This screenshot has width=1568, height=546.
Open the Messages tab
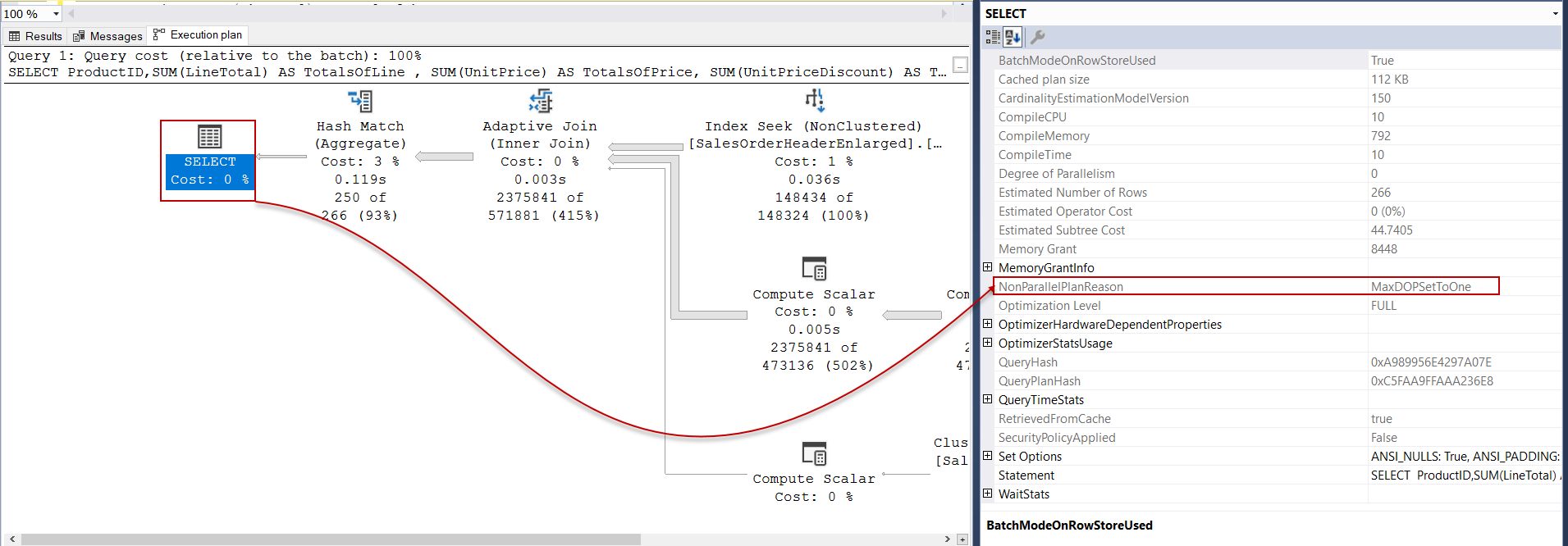point(107,36)
